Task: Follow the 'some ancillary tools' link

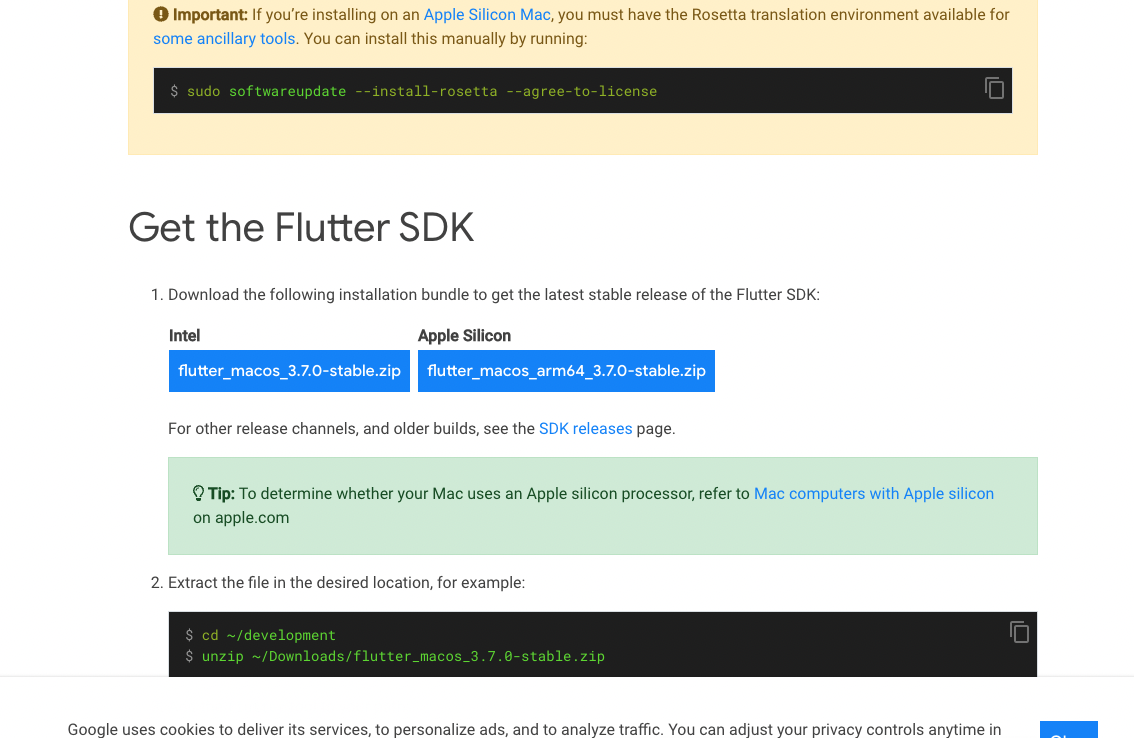Action: coord(224,38)
